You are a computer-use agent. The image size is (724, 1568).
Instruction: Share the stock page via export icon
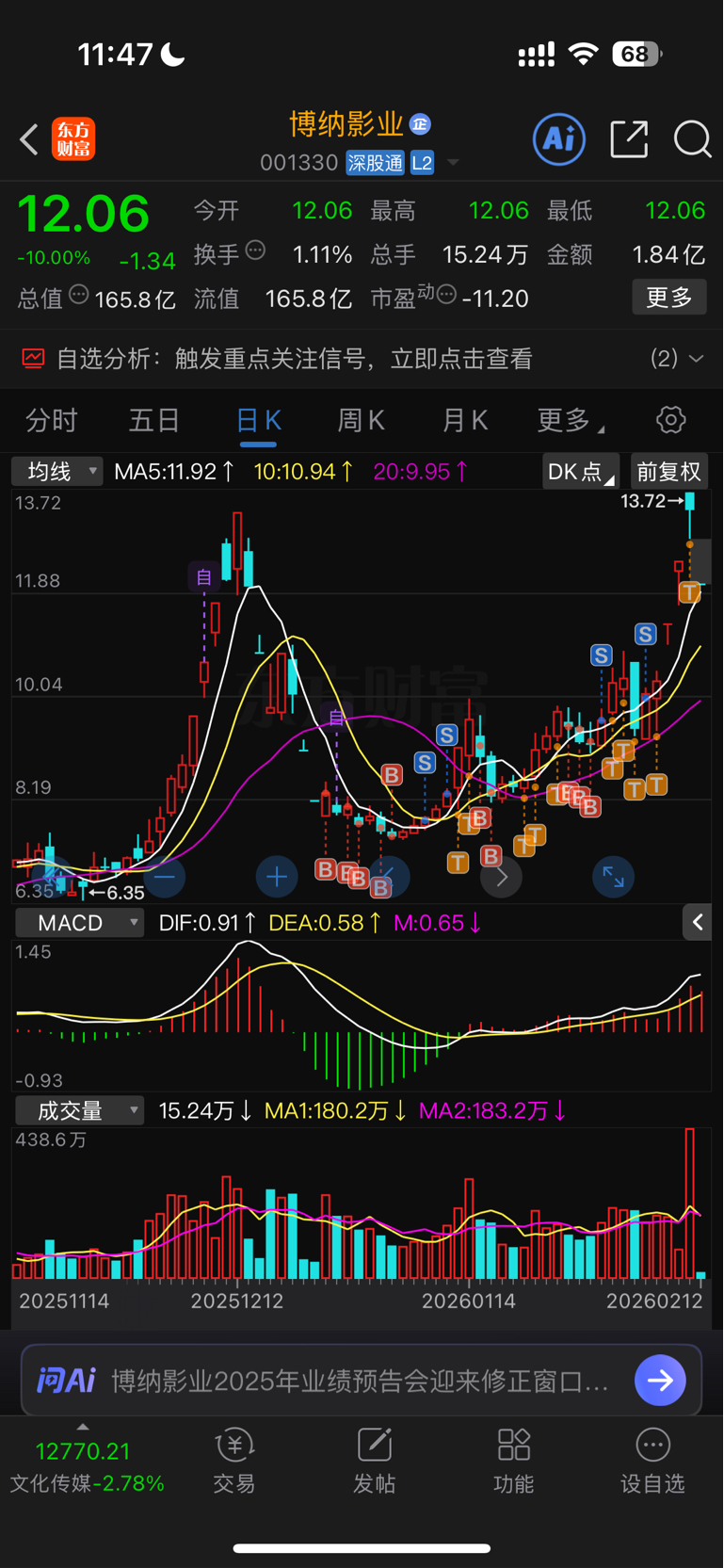(x=629, y=139)
